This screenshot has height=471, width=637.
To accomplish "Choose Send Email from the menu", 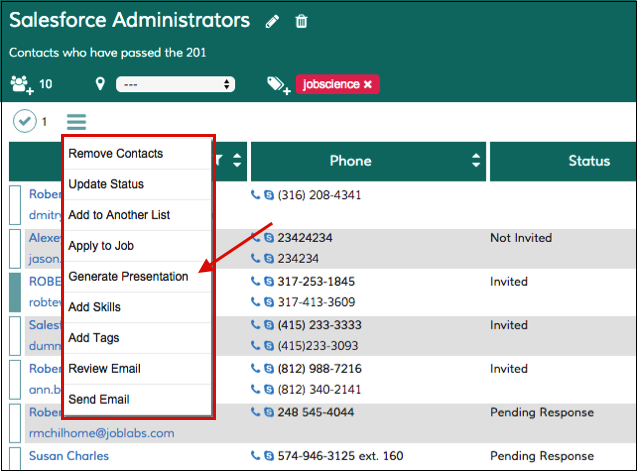I will [138, 399].
